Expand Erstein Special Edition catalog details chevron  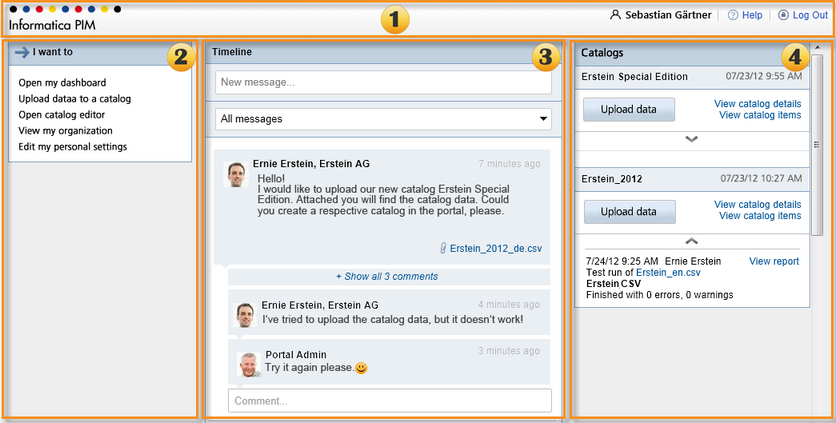[x=692, y=139]
